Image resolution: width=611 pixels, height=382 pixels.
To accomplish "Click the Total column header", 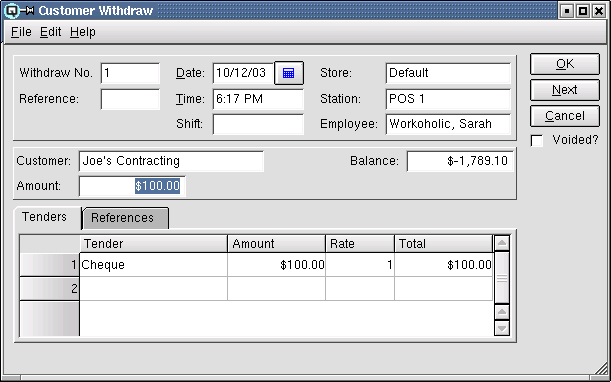I will pyautogui.click(x=443, y=244).
